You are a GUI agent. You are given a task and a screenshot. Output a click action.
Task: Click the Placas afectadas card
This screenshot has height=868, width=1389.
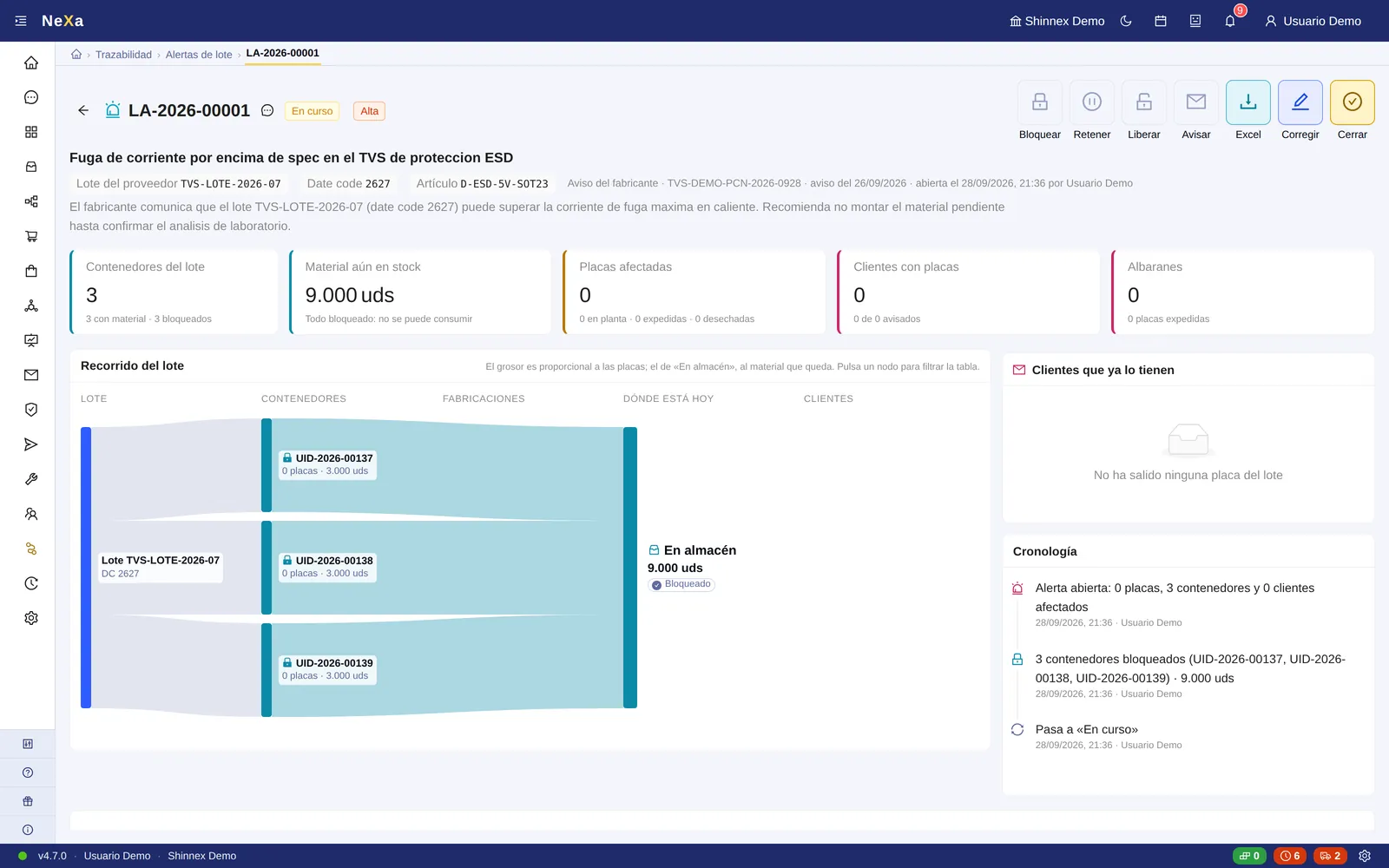tap(694, 292)
